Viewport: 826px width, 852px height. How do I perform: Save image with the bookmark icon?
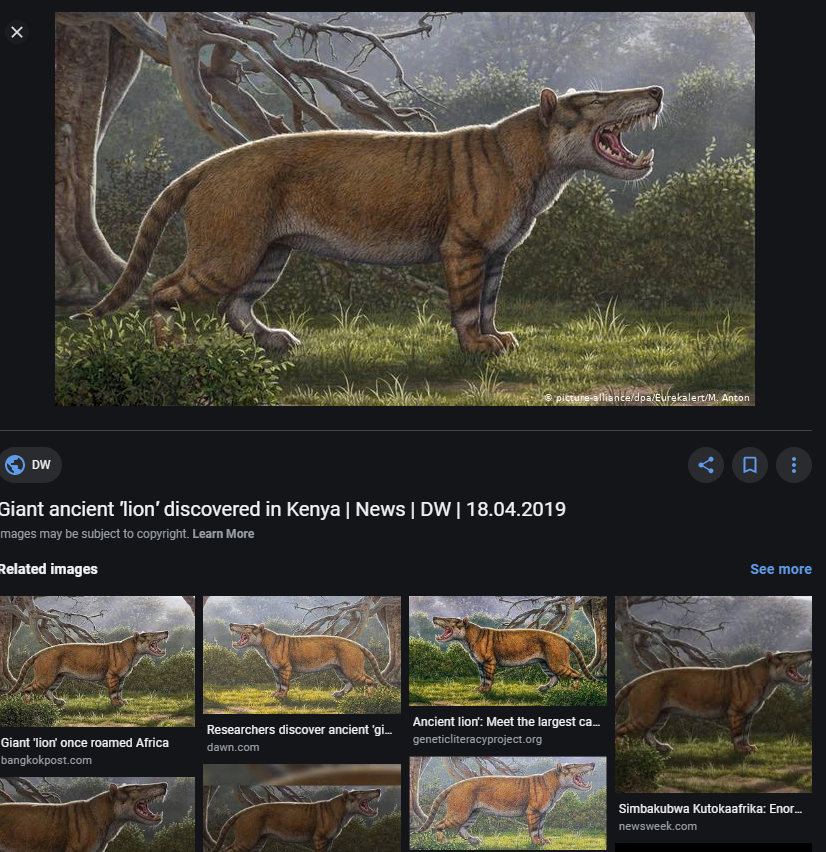749,465
